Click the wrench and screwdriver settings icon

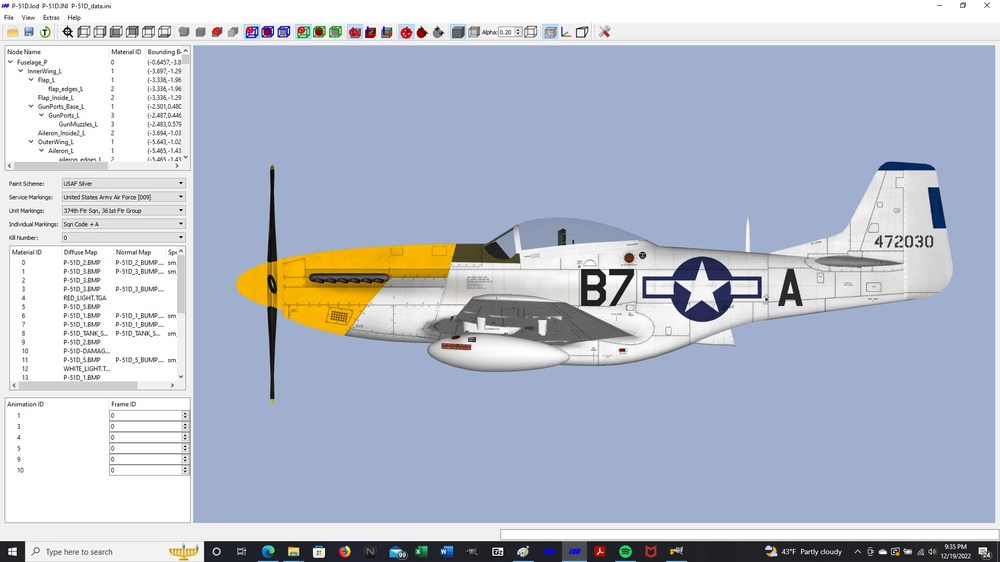pos(604,32)
